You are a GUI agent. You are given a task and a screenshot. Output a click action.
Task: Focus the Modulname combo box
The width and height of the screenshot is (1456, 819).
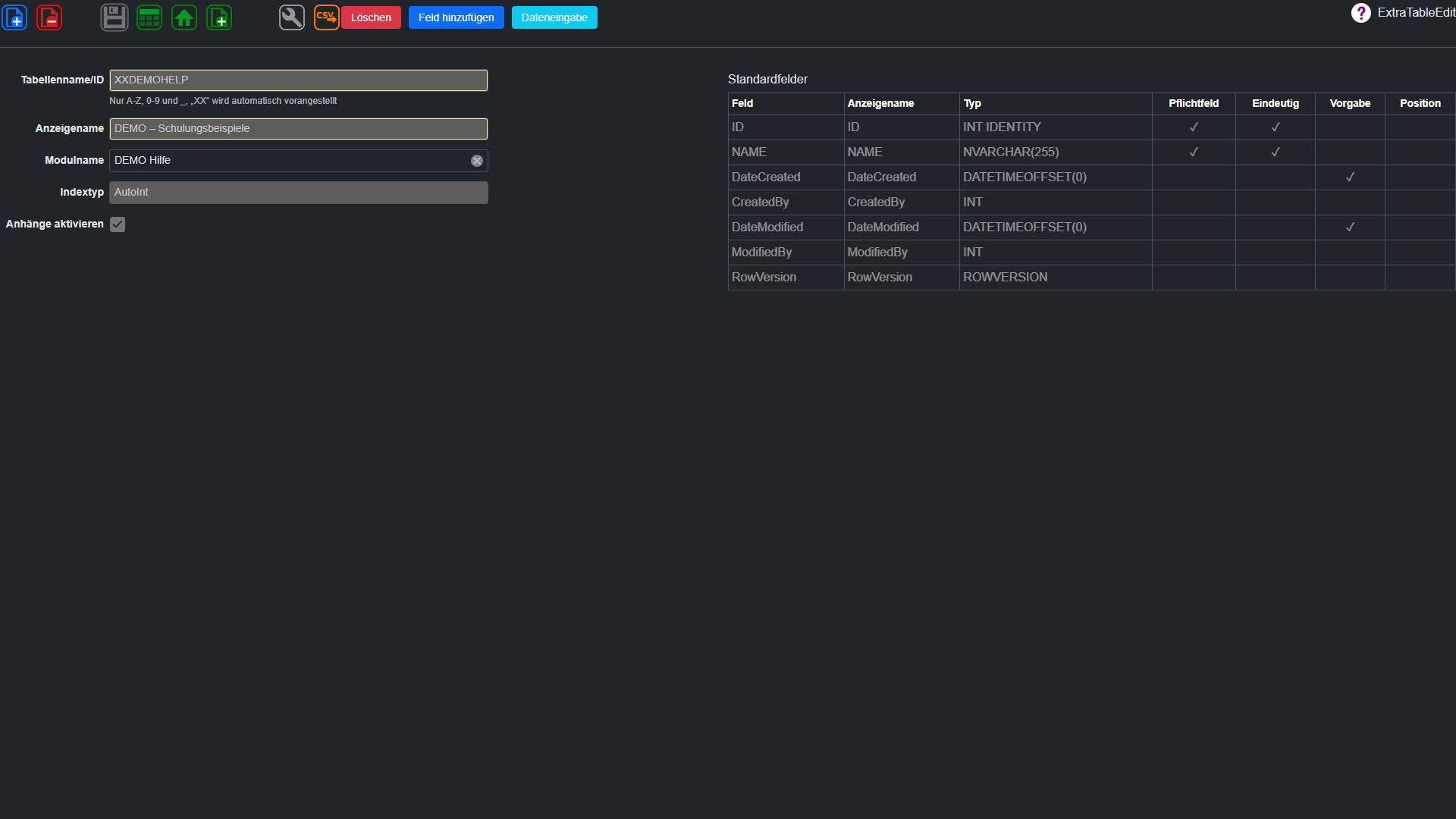click(290, 161)
